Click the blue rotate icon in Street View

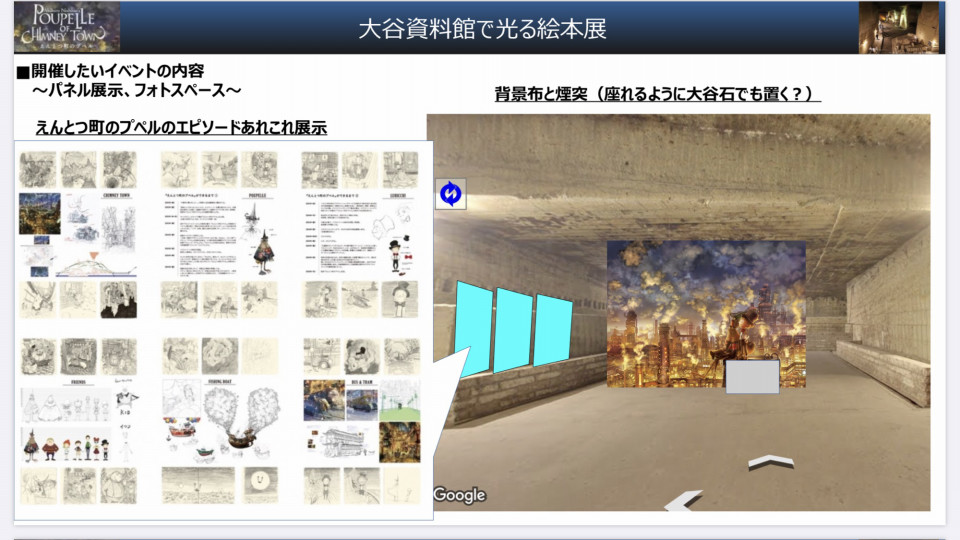(451, 193)
